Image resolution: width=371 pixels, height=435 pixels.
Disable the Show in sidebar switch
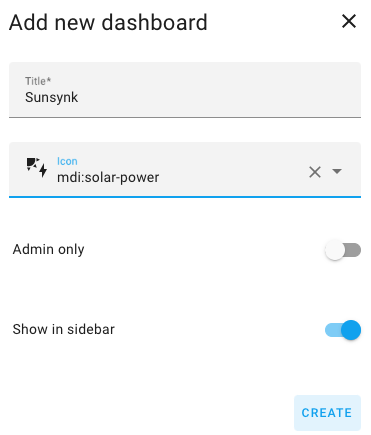(343, 330)
